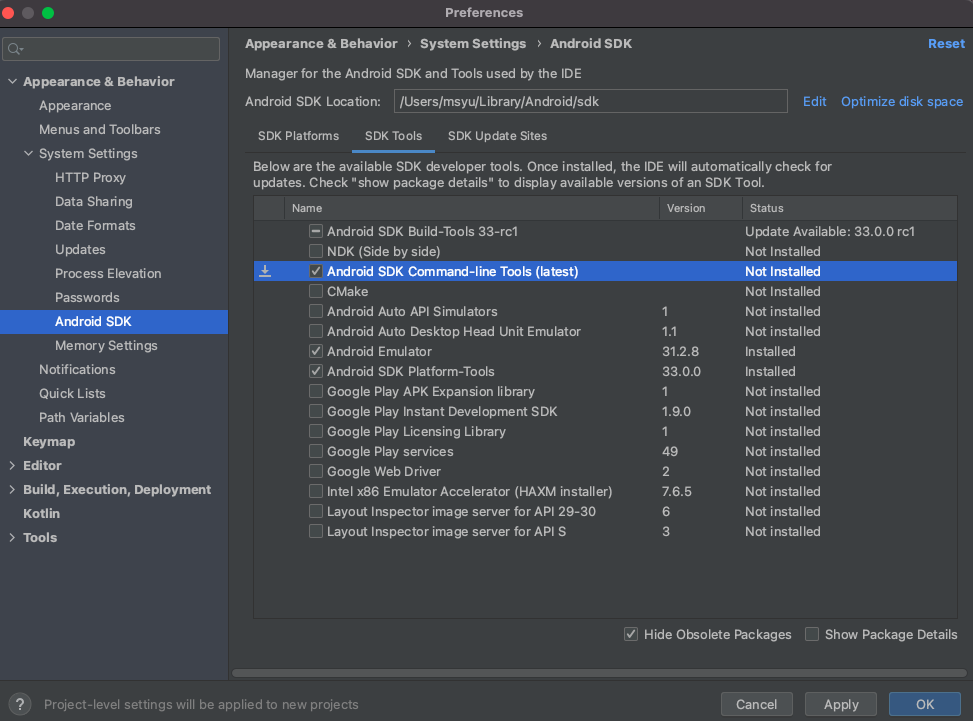The image size is (973, 721).
Task: Click the Android SDK Location field
Action: 590,101
